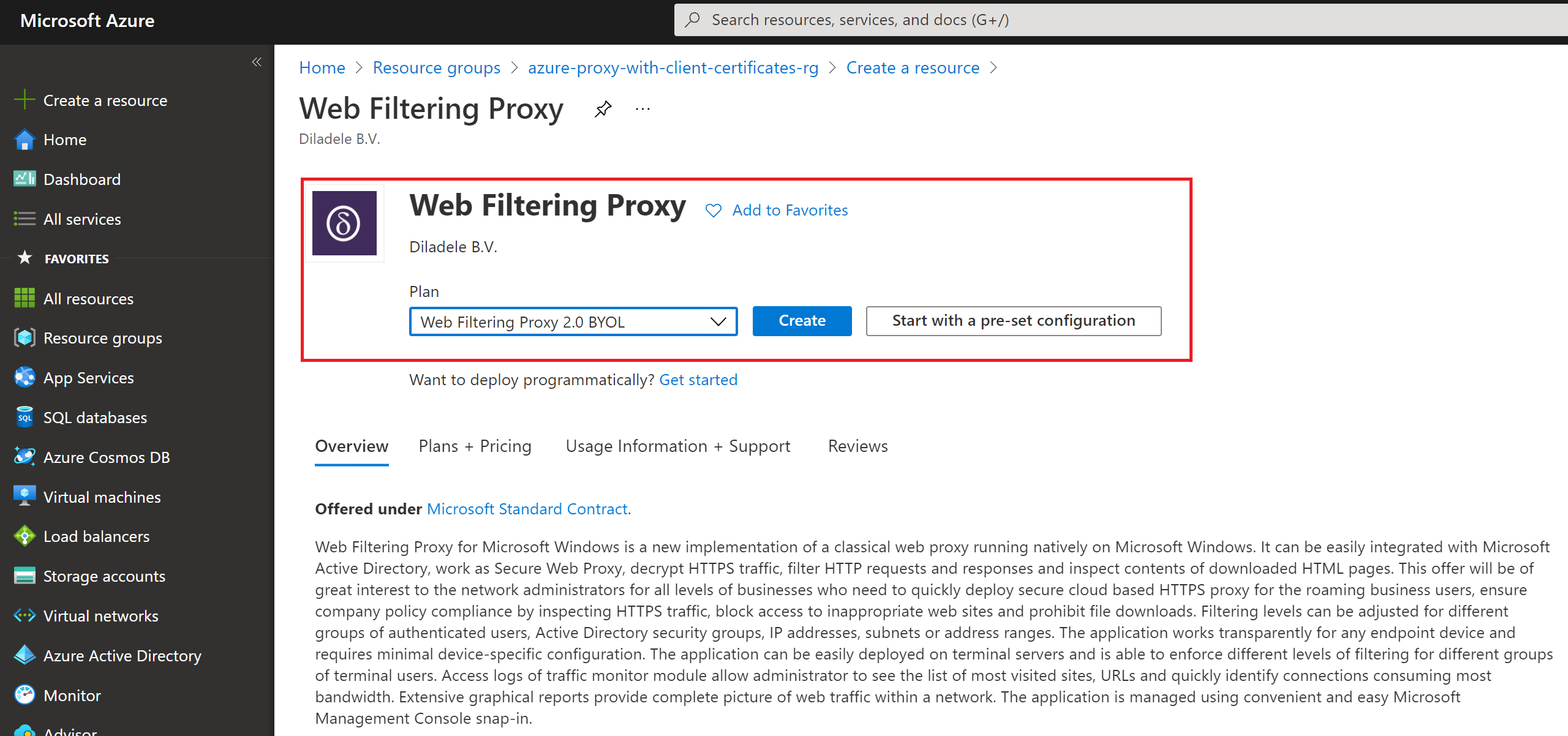Click the Home house icon in sidebar

(24, 140)
